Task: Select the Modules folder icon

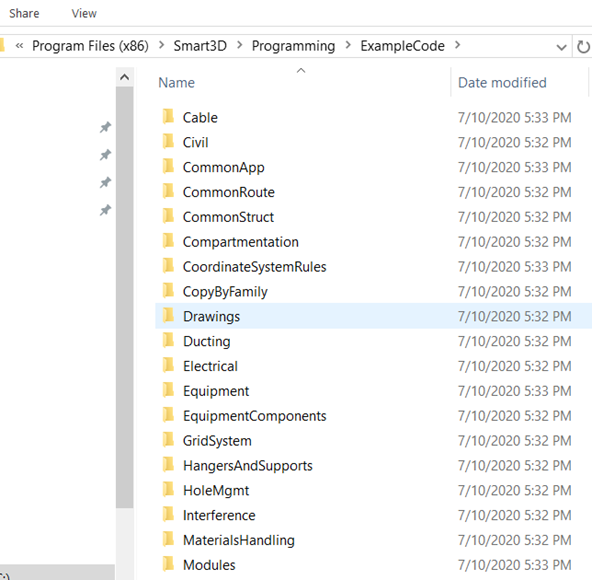Action: click(168, 564)
